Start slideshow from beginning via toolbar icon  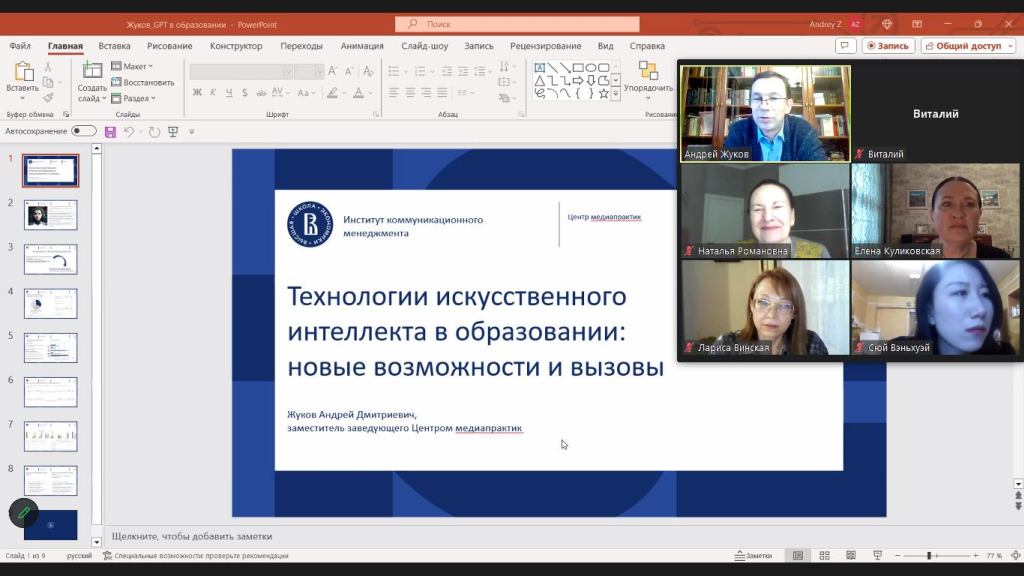173,132
